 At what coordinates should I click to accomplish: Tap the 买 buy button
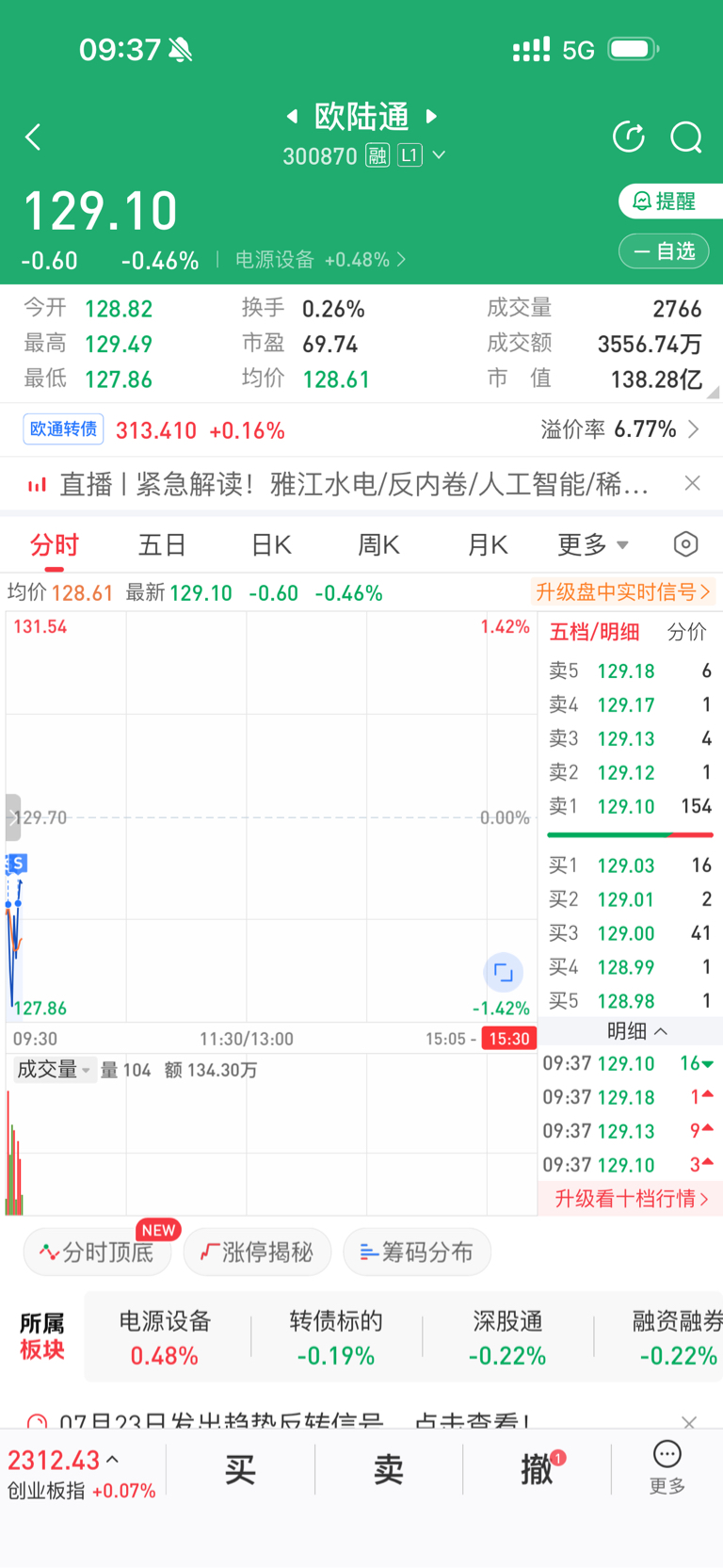240,1469
